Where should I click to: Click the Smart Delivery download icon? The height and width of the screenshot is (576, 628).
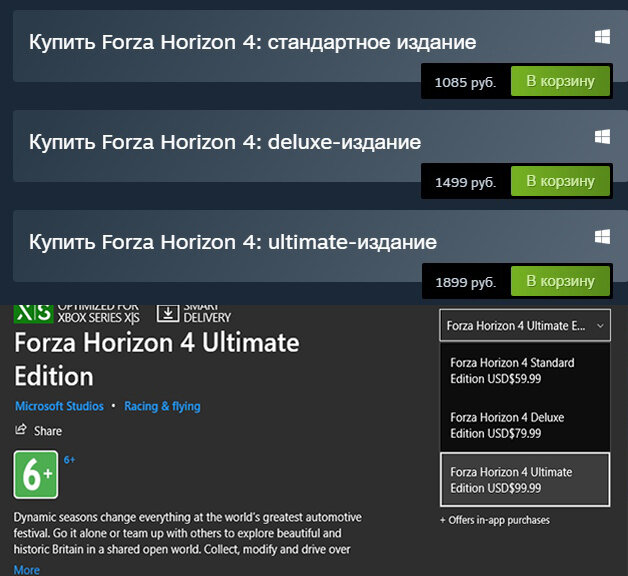click(x=167, y=314)
